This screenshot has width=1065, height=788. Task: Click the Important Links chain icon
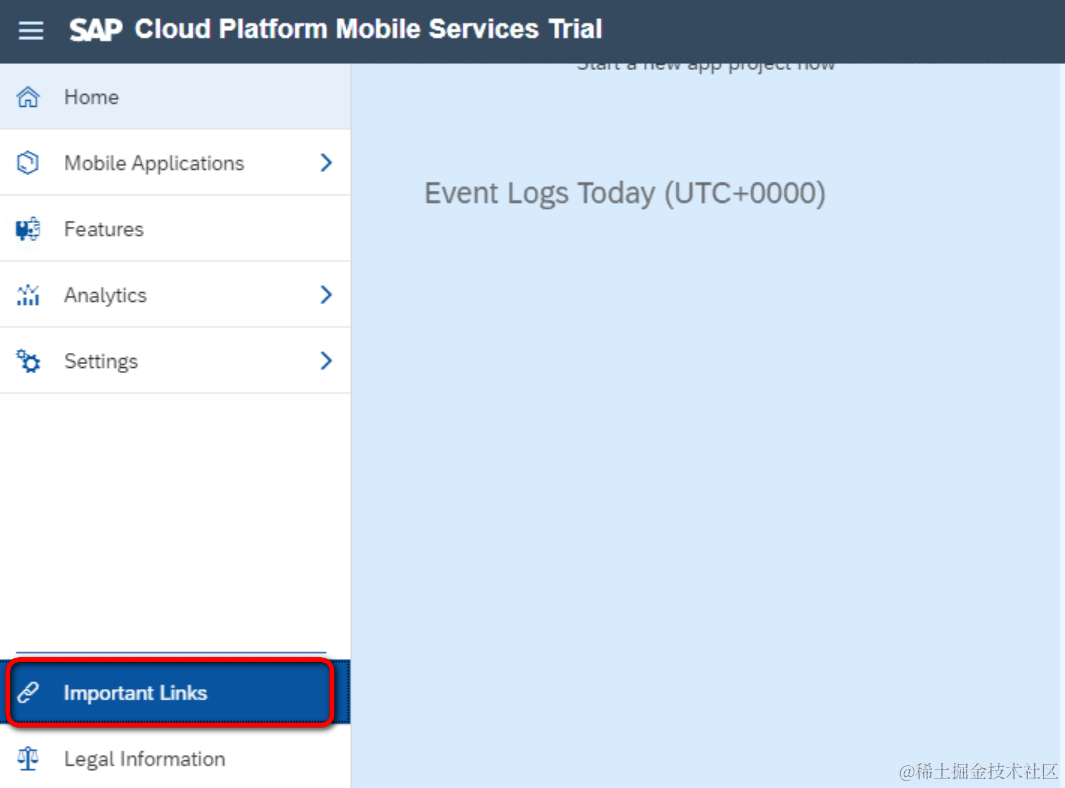tap(28, 692)
